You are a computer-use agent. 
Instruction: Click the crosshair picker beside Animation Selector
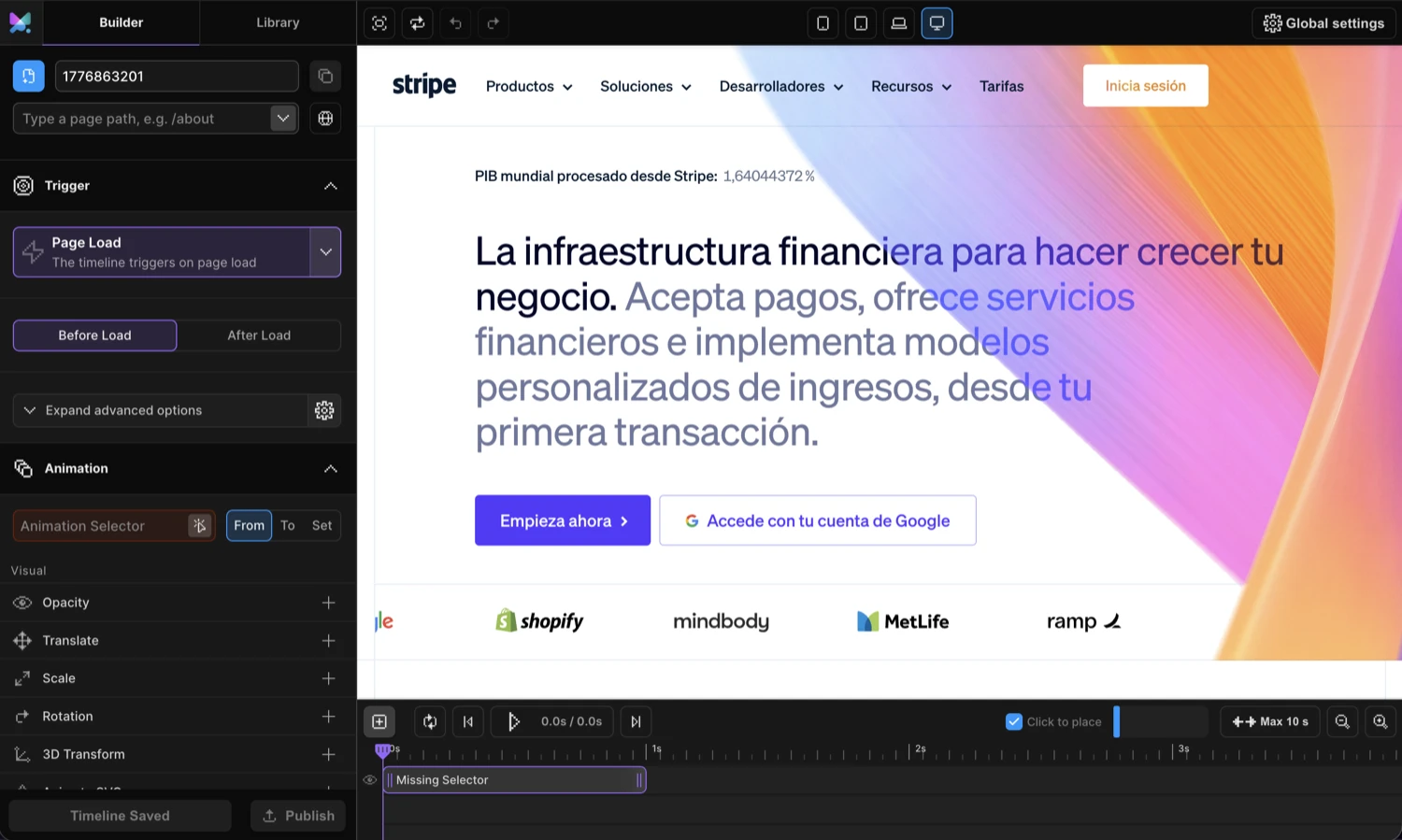(x=199, y=525)
